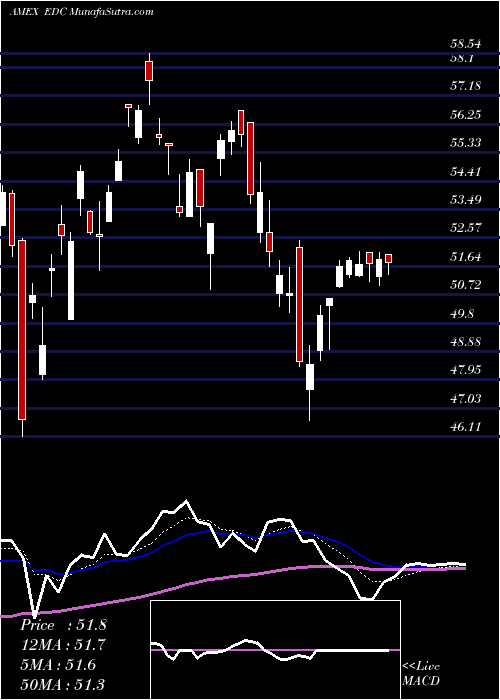Click inside the Live MACD inset chart
Image resolution: width=500 pixels, height=700 pixels.
point(275,650)
